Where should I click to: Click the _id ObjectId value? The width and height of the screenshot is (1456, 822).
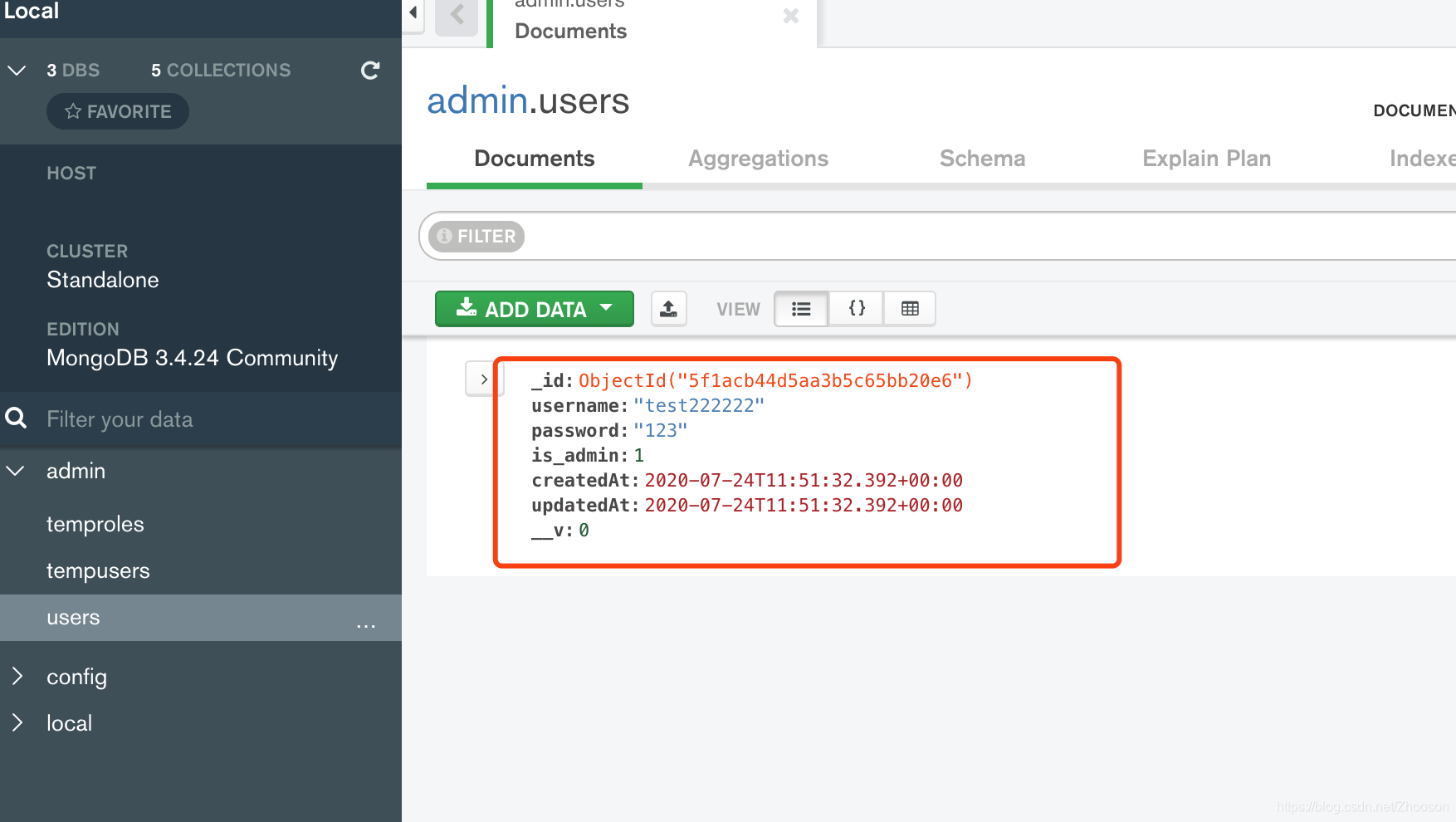click(775, 380)
